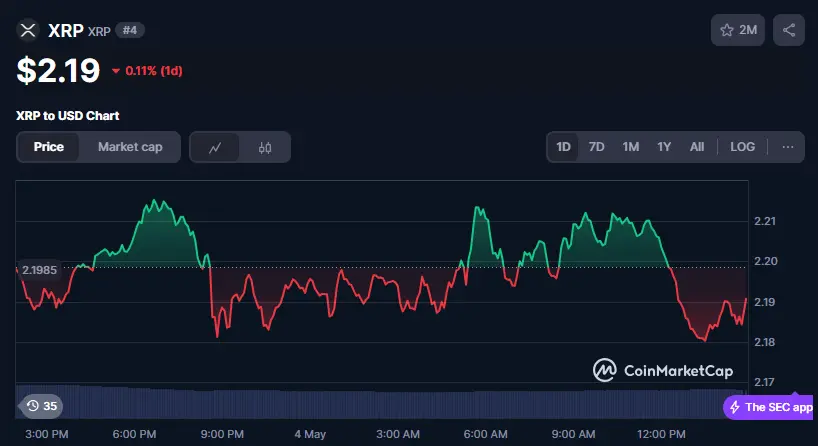The width and height of the screenshot is (818, 446).
Task: Add XRP to watchlist via star button
Action: (738, 30)
